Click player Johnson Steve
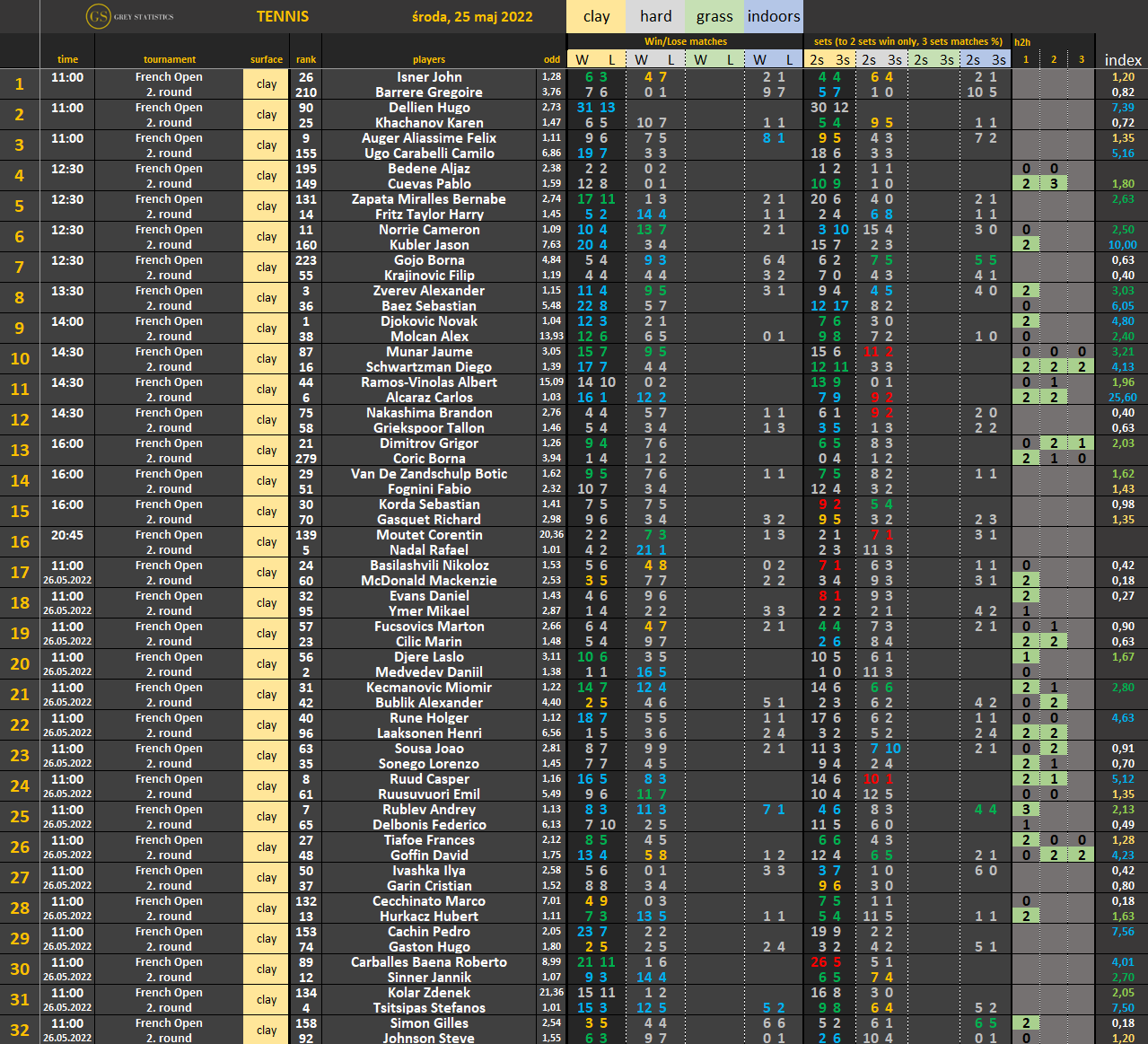This screenshot has height=1044, width=1148. 429,1039
